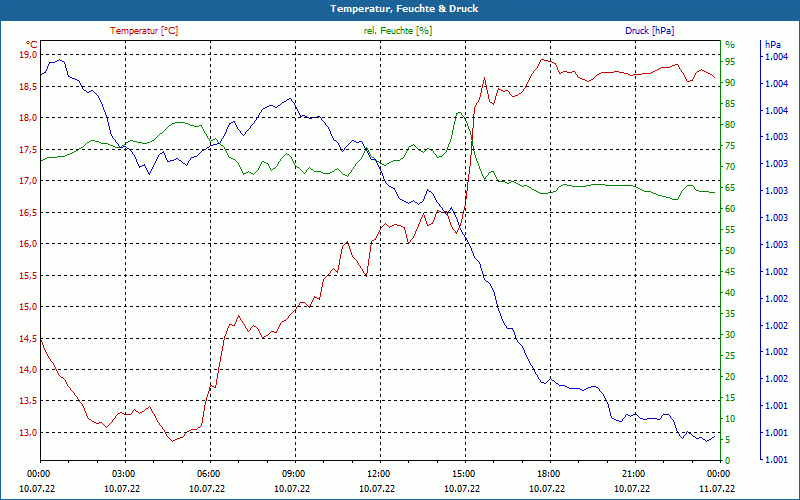The height and width of the screenshot is (500, 800).
Task: Click the "10" humidity axis value
Action: [730, 418]
